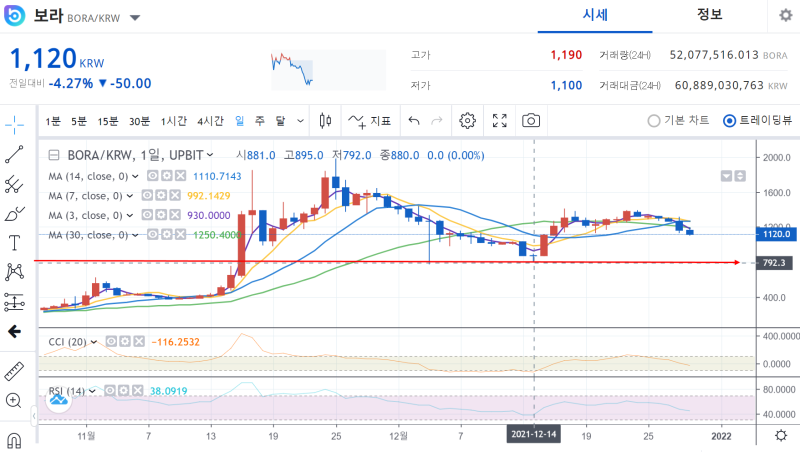
Task: Toggle the magnet snap mode
Action: tap(14, 440)
